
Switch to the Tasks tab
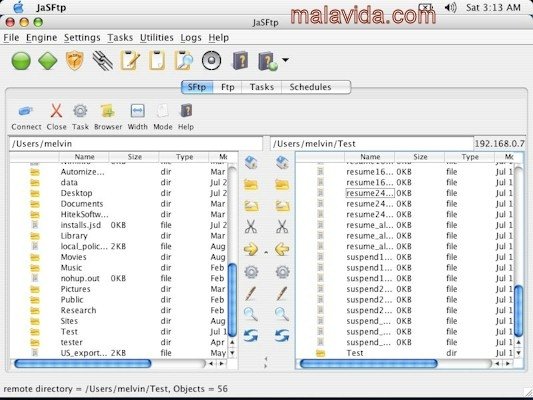261,87
